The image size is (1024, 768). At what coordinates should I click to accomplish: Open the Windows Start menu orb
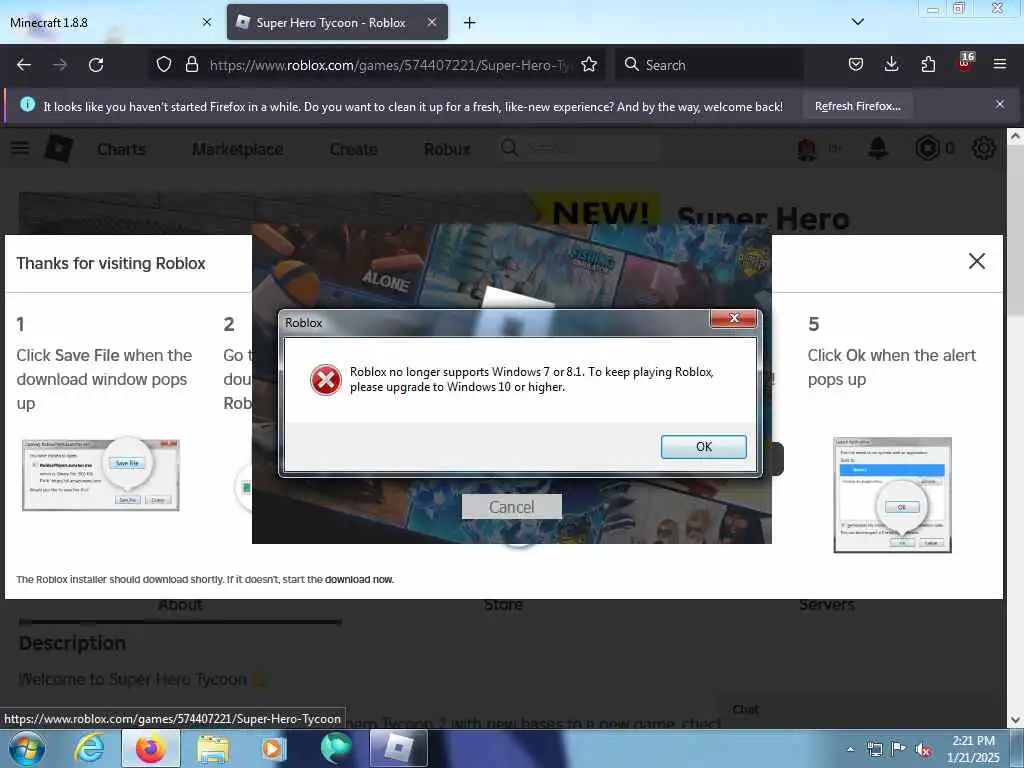(x=27, y=749)
